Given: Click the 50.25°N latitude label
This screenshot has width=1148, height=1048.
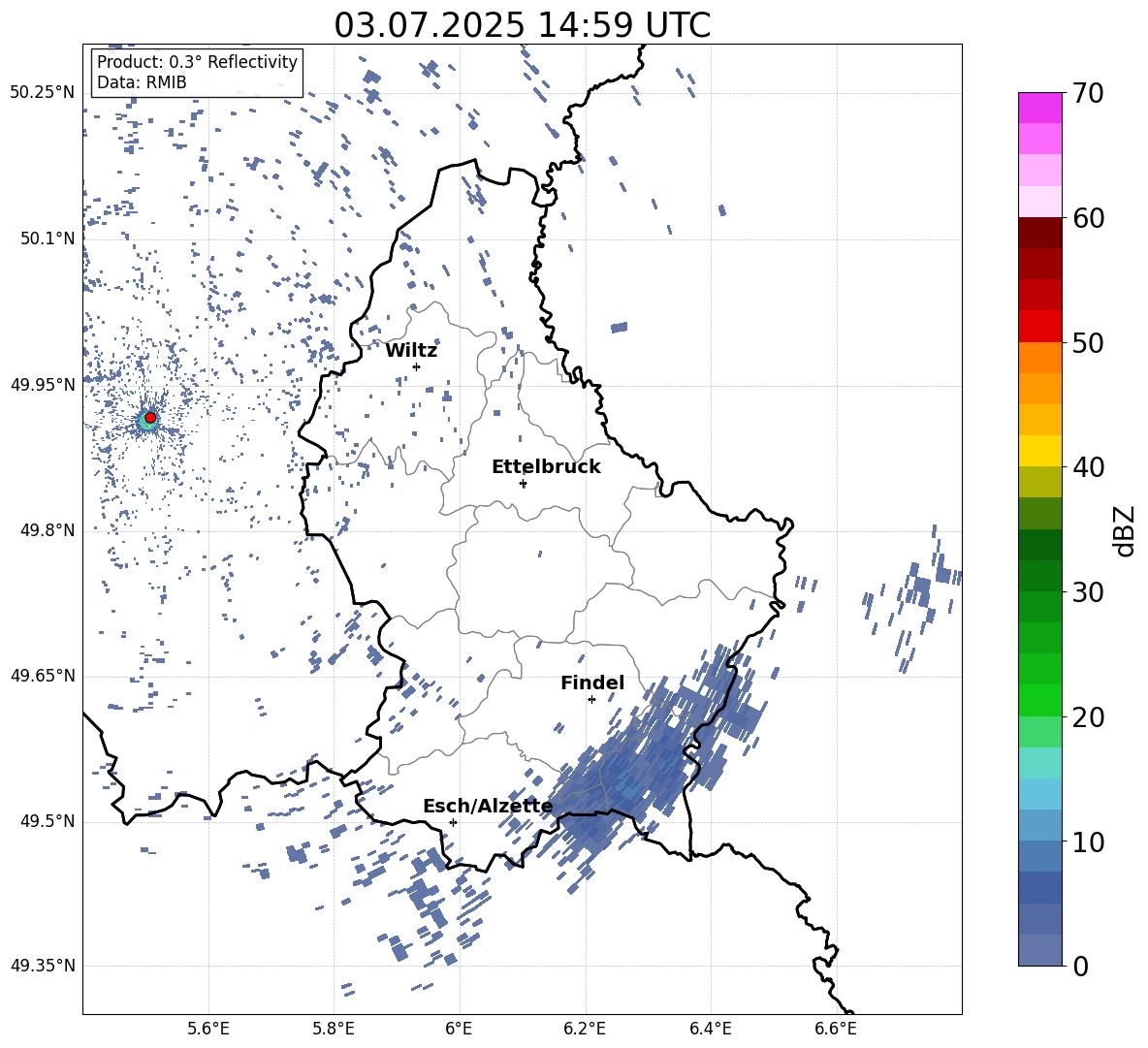Looking at the screenshot, I should point(43,93).
